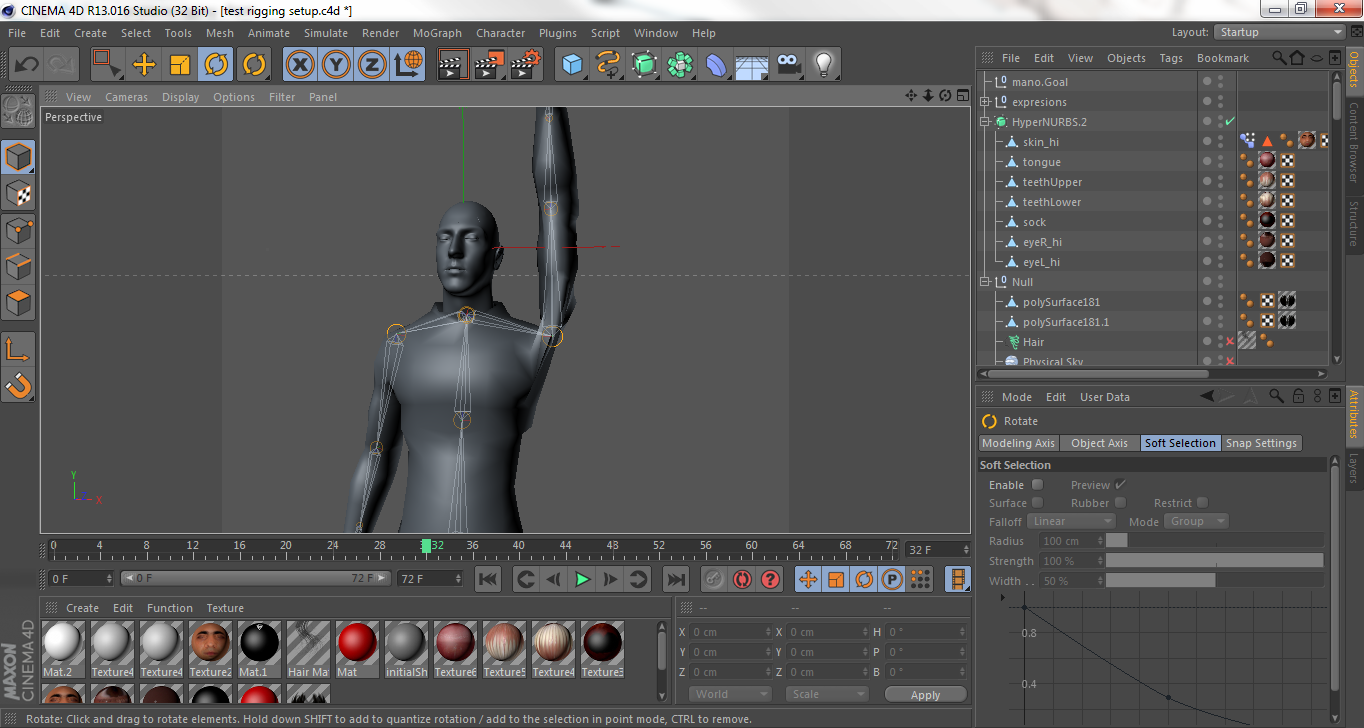Open the Falloff dropdown set to Linear
The image size is (1364, 728).
tap(1071, 521)
